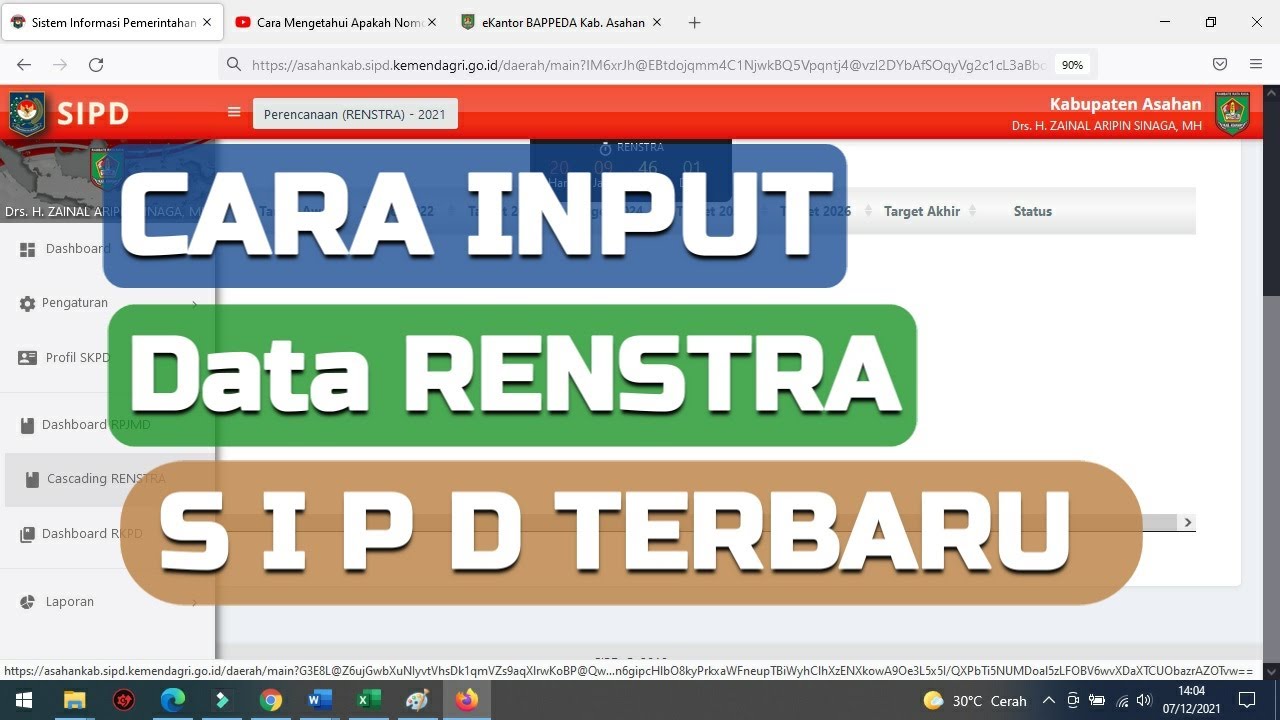Open the Windows Start menu
The height and width of the screenshot is (720, 1280).
[x=22, y=700]
